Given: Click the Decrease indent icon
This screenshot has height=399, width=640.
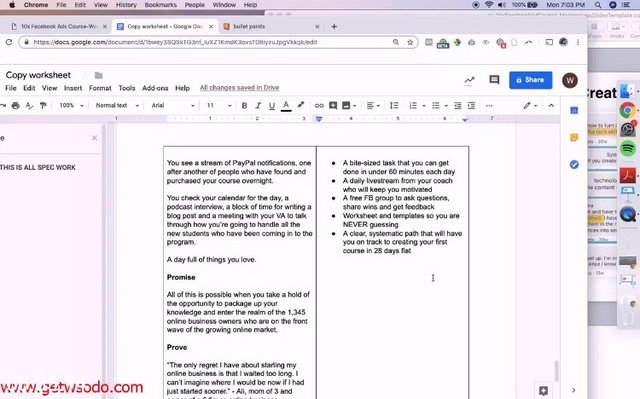Looking at the screenshot, I should tap(458, 106).
